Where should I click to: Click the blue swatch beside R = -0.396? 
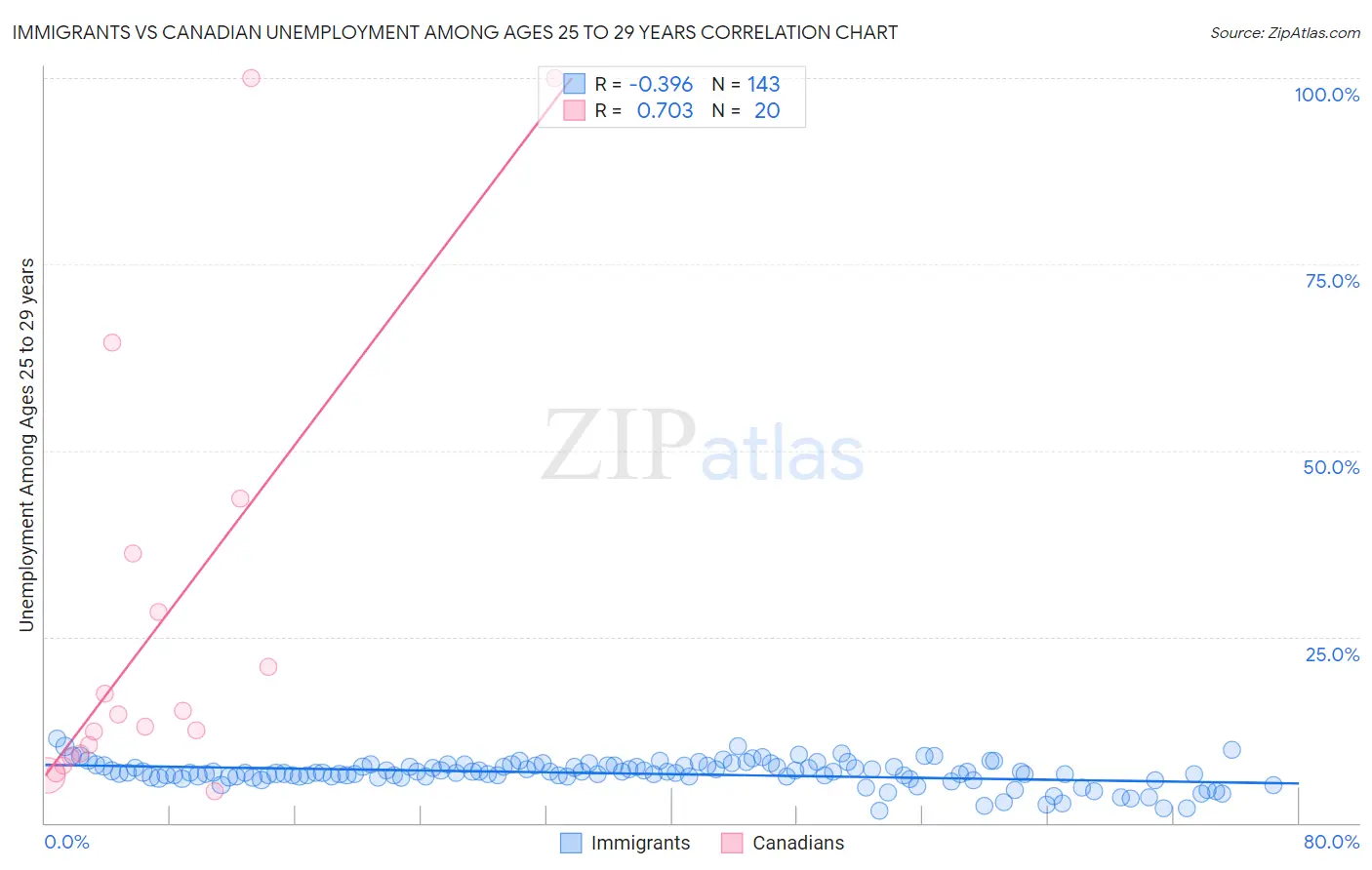point(574,84)
